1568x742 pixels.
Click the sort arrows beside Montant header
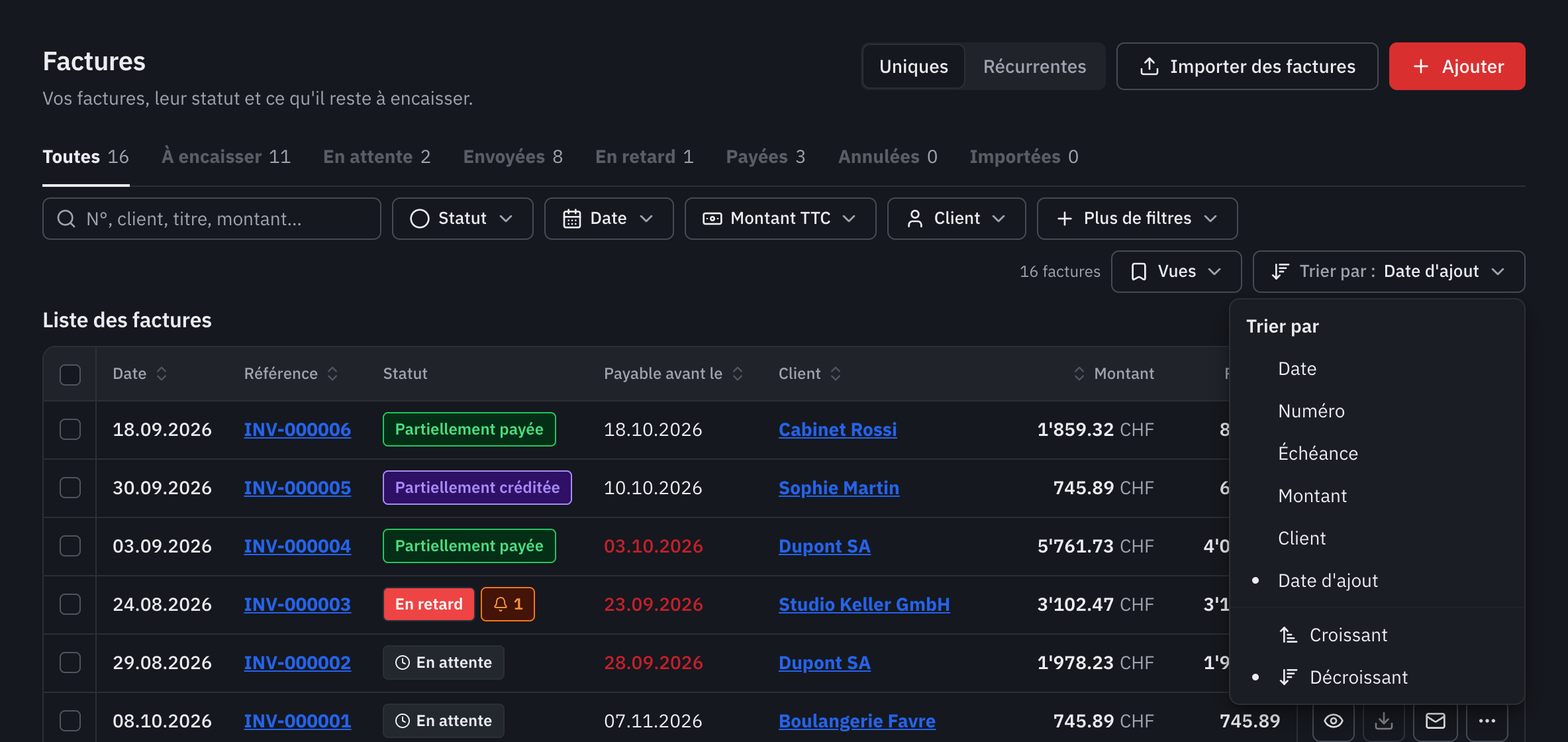click(1079, 374)
